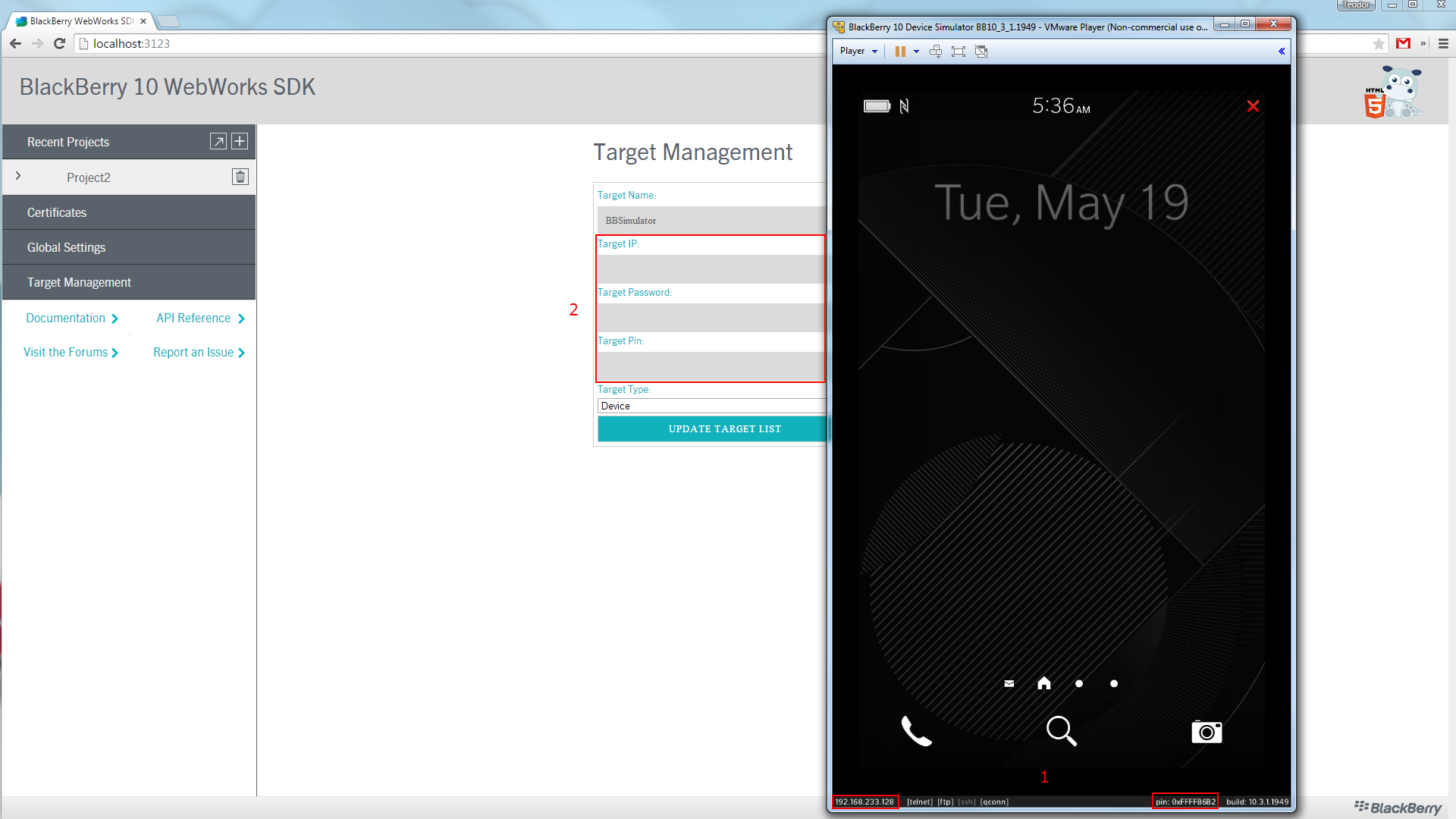Tap the search magnifier on the simulator

click(x=1061, y=731)
